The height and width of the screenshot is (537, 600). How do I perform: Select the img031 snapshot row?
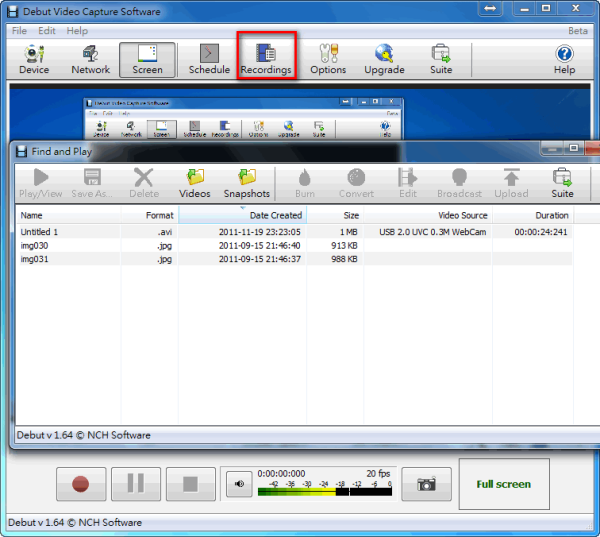tap(295, 259)
